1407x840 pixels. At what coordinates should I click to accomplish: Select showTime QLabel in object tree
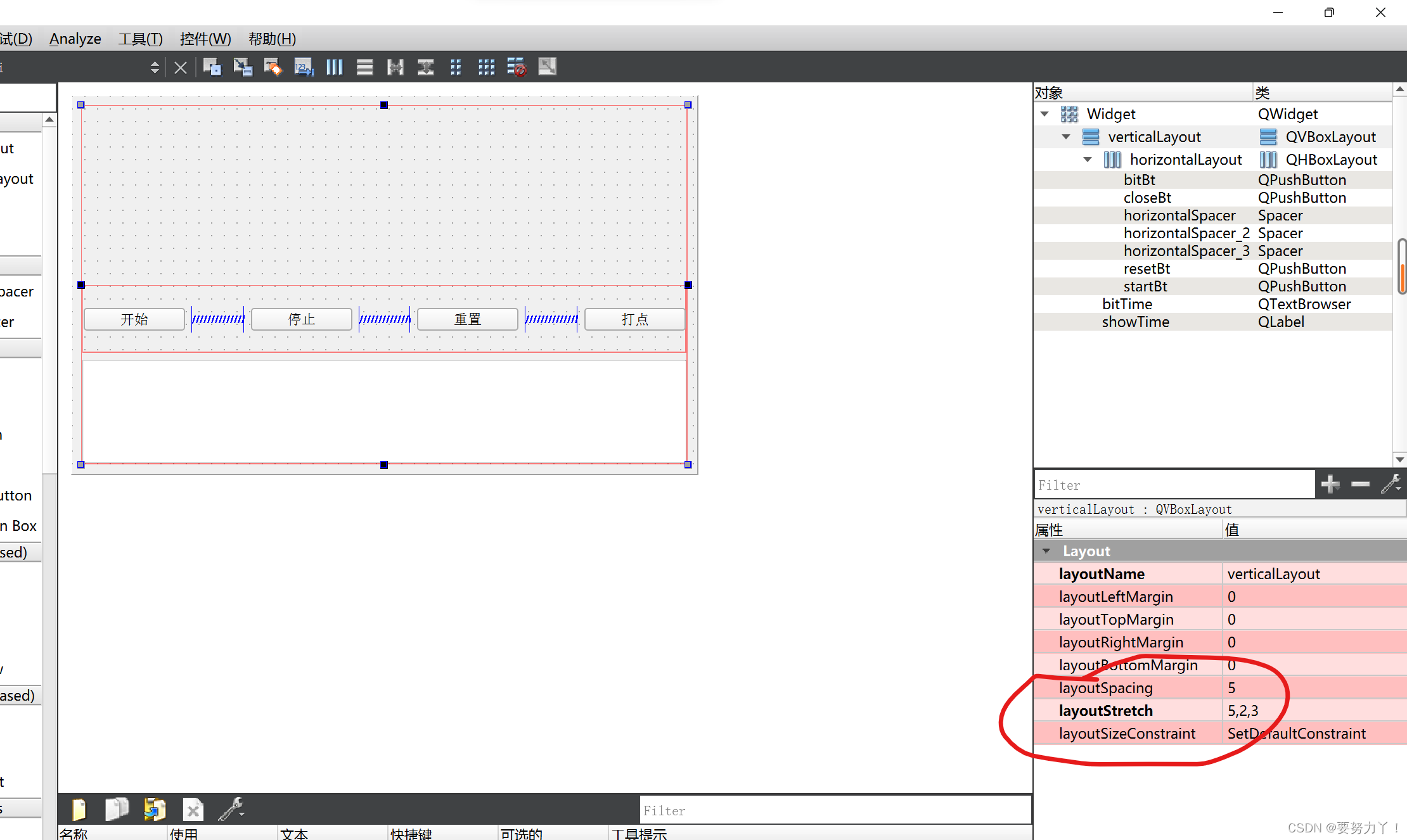pos(1135,322)
